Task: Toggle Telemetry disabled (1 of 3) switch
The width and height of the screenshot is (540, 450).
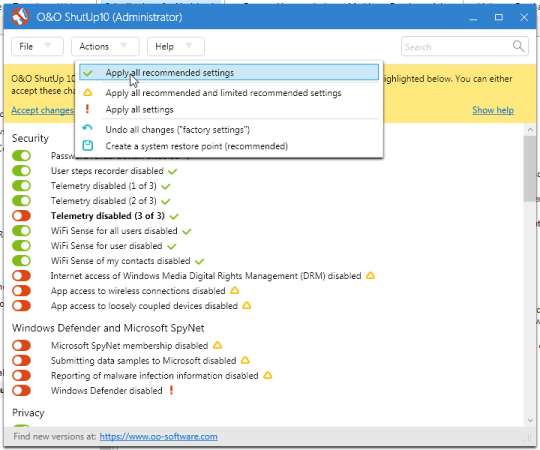Action: (x=21, y=186)
